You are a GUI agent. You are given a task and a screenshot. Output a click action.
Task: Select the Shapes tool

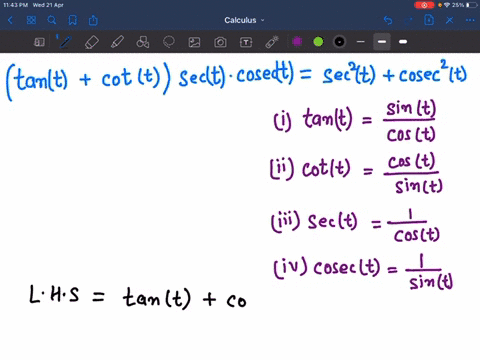[x=143, y=42]
